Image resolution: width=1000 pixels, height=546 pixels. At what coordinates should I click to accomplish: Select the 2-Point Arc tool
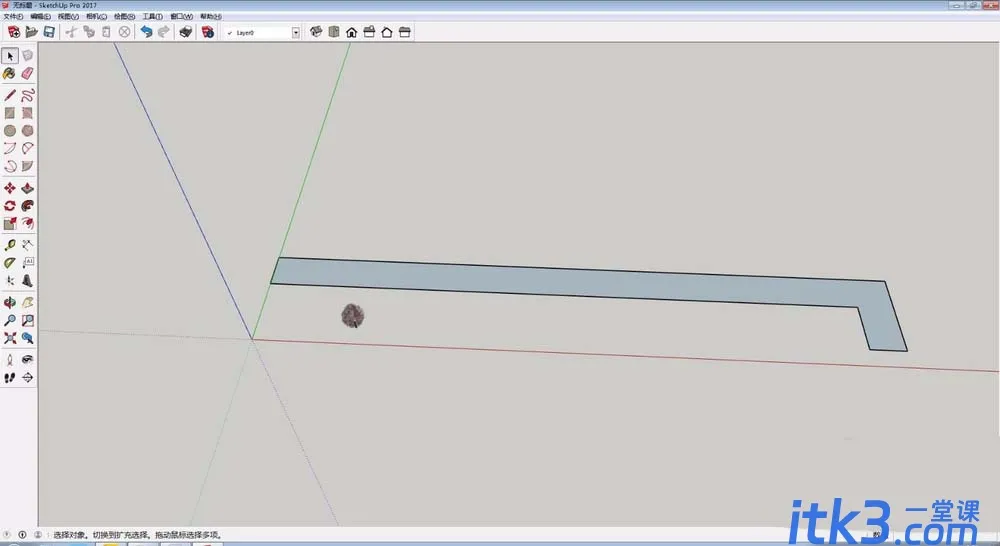27,149
